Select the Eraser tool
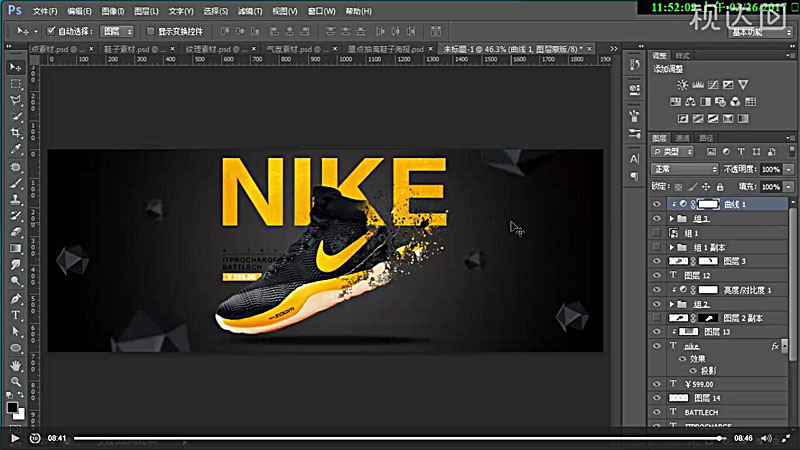This screenshot has height=450, width=800. point(16,232)
